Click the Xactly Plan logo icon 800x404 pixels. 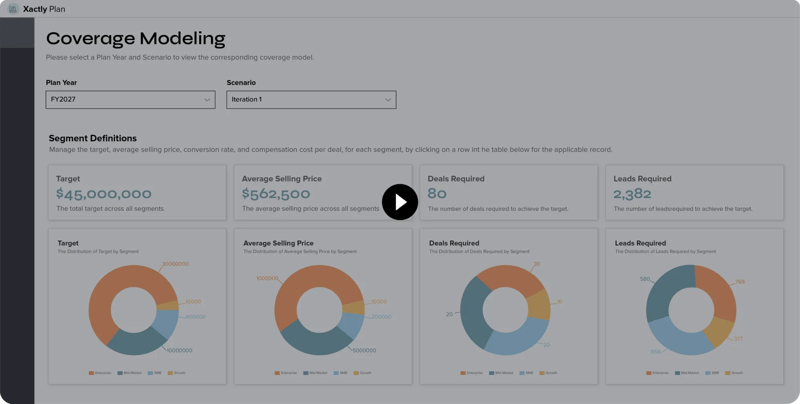click(x=13, y=9)
